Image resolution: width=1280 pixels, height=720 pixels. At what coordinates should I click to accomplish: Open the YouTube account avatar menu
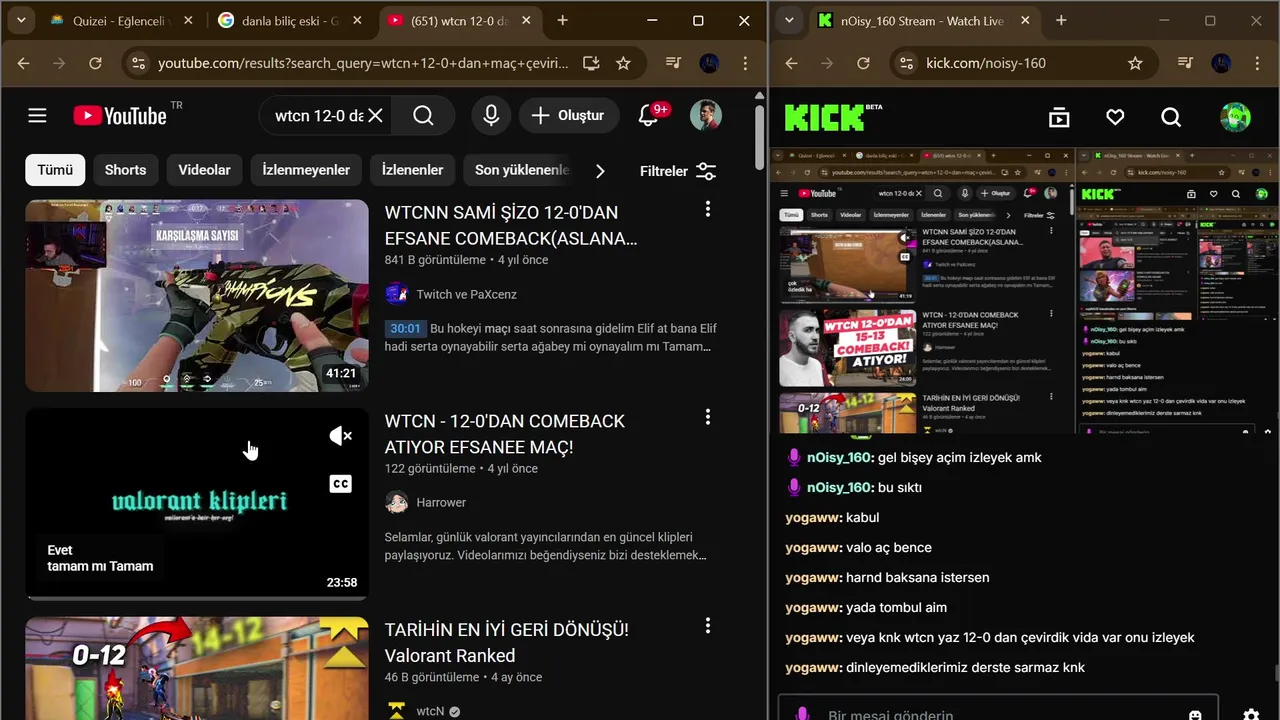coord(706,116)
